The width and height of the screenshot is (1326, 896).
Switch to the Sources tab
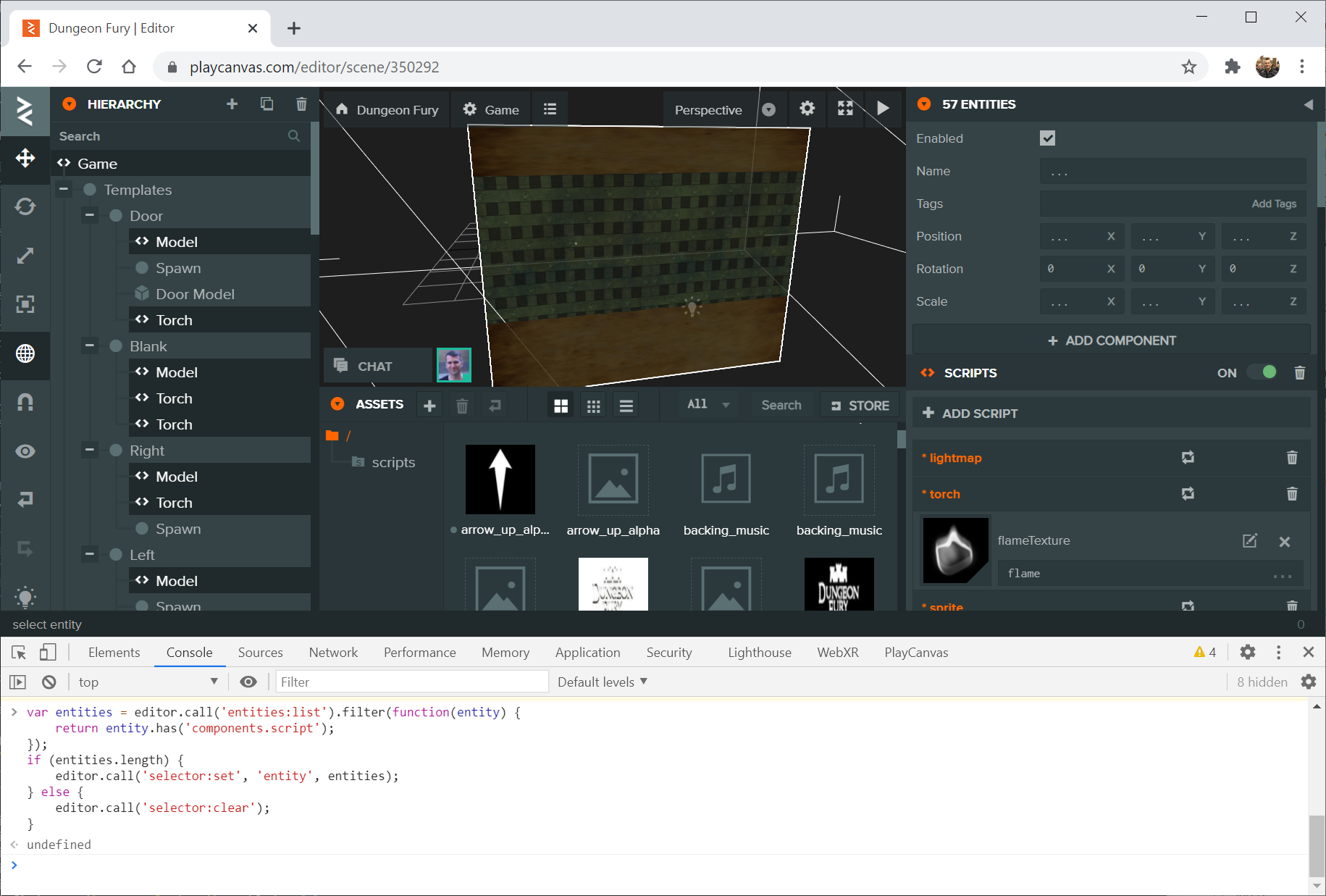coord(260,653)
